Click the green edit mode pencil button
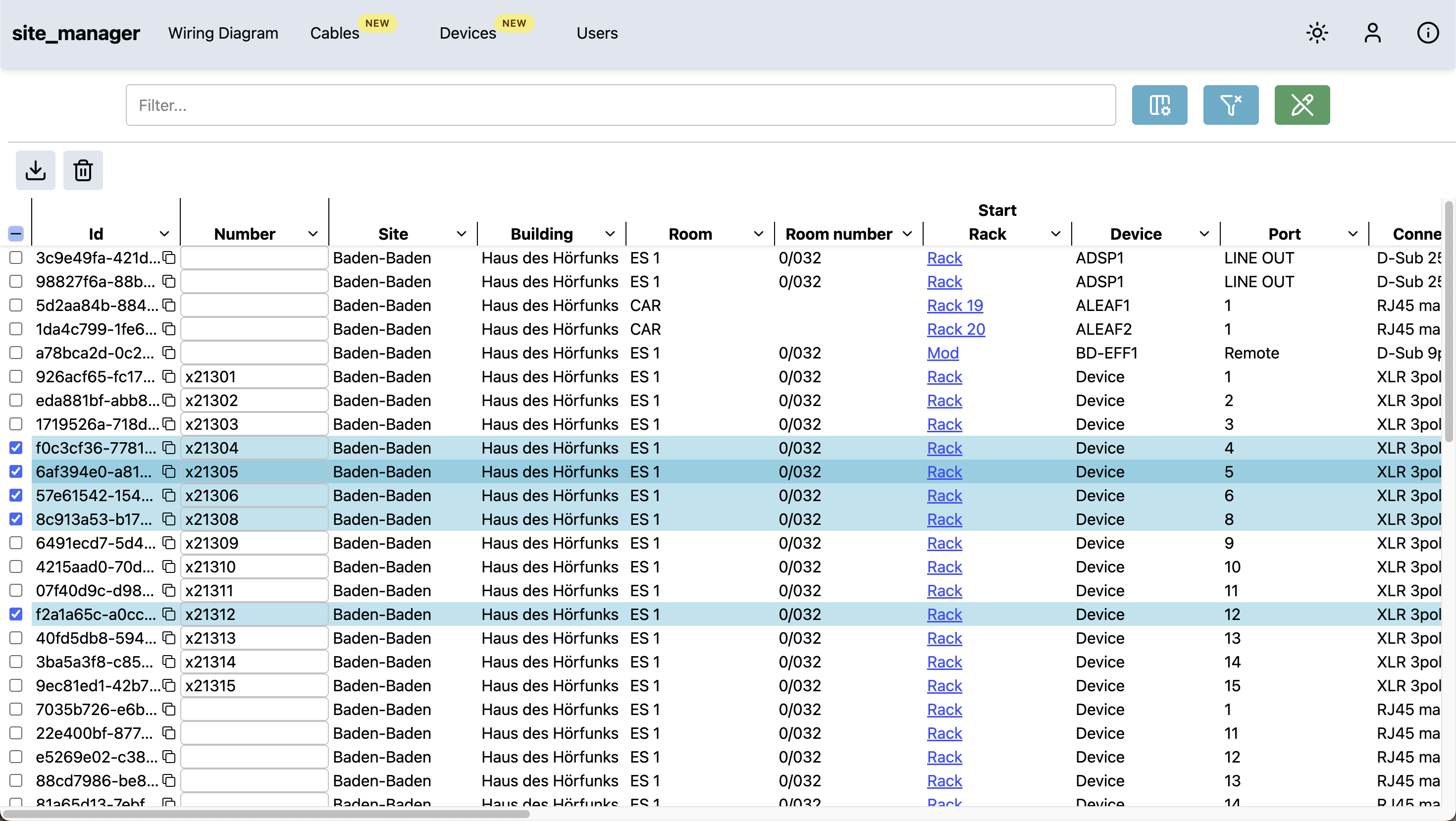This screenshot has width=1456, height=821. click(1301, 105)
